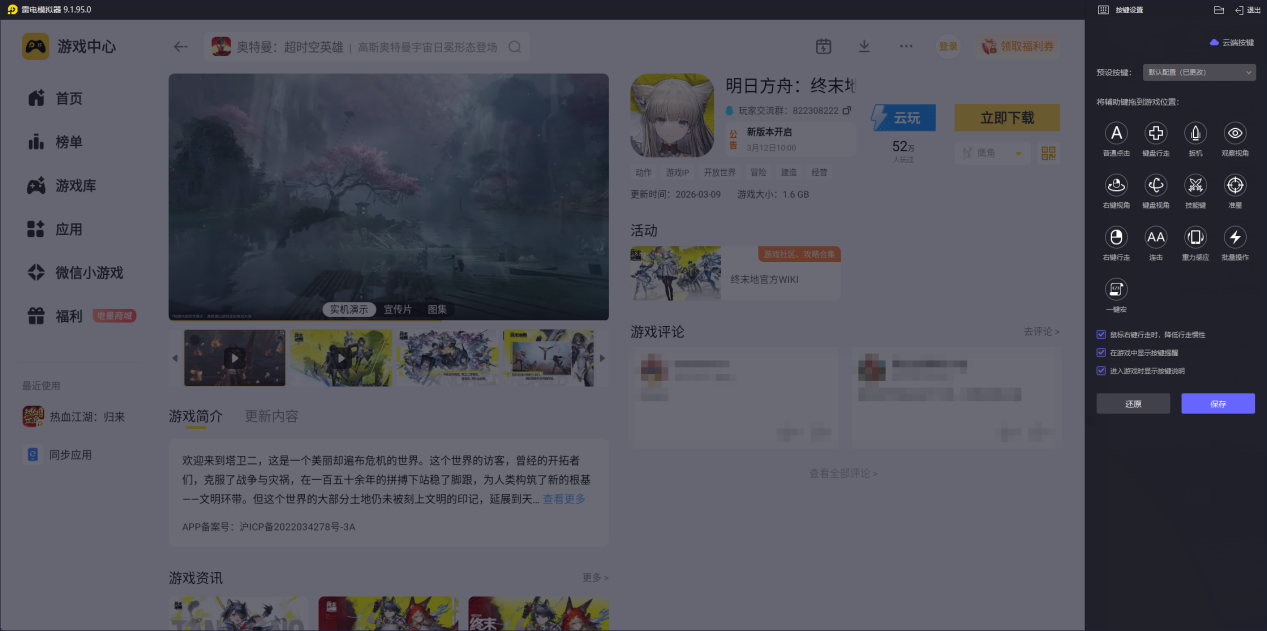Click the search magnifier icon
The height and width of the screenshot is (631, 1267).
[515, 47]
